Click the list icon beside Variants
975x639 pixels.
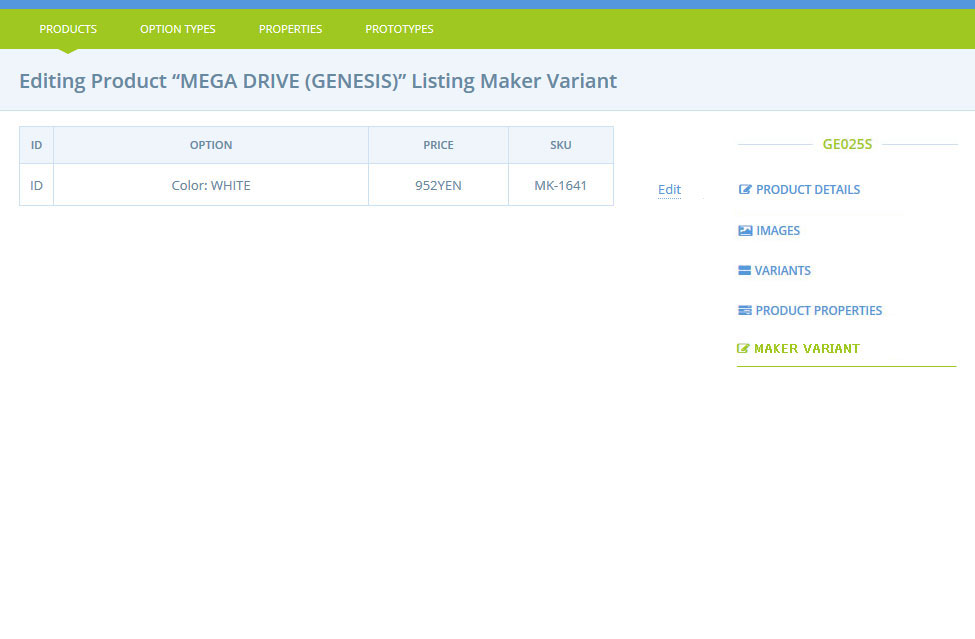(744, 270)
